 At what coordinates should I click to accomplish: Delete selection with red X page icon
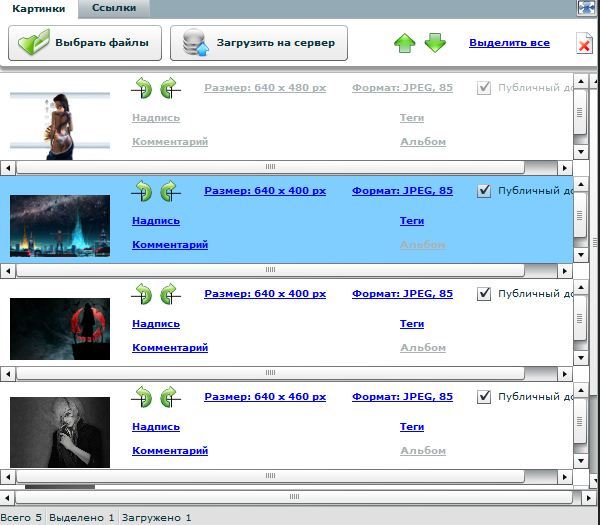click(584, 43)
